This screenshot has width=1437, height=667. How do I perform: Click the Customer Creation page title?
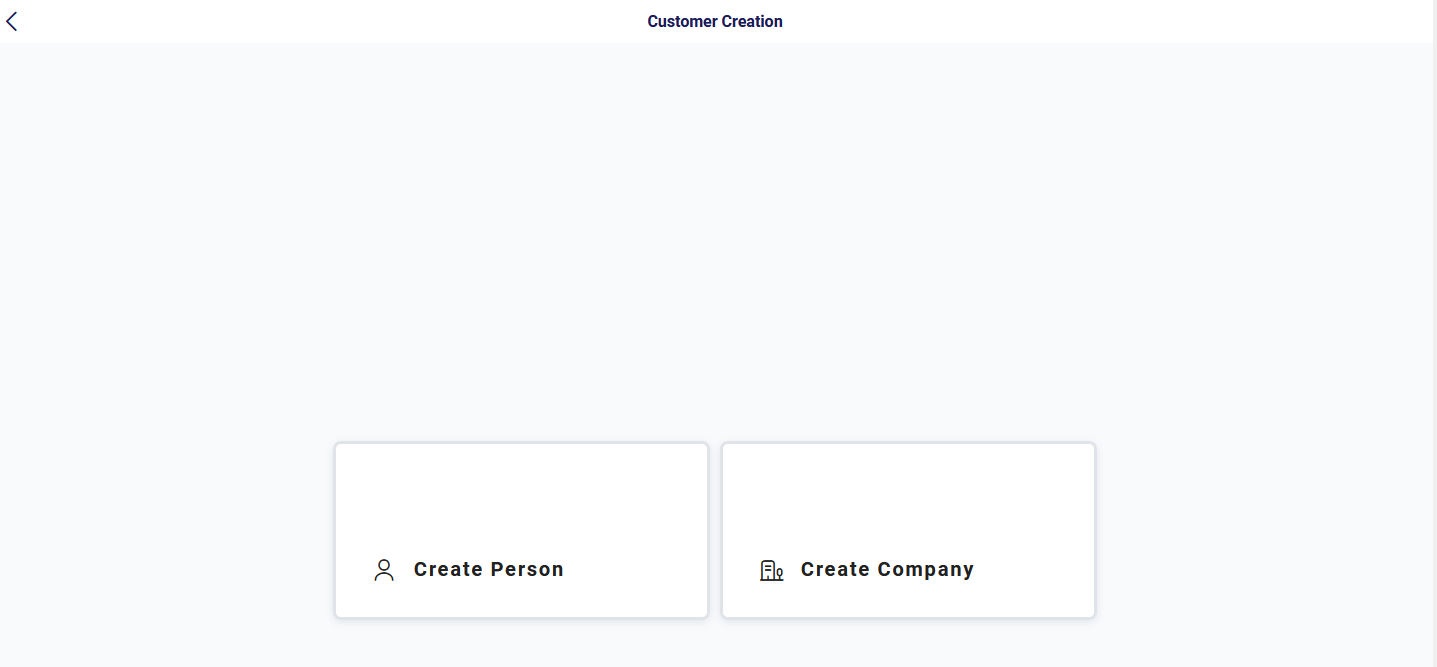pos(715,20)
